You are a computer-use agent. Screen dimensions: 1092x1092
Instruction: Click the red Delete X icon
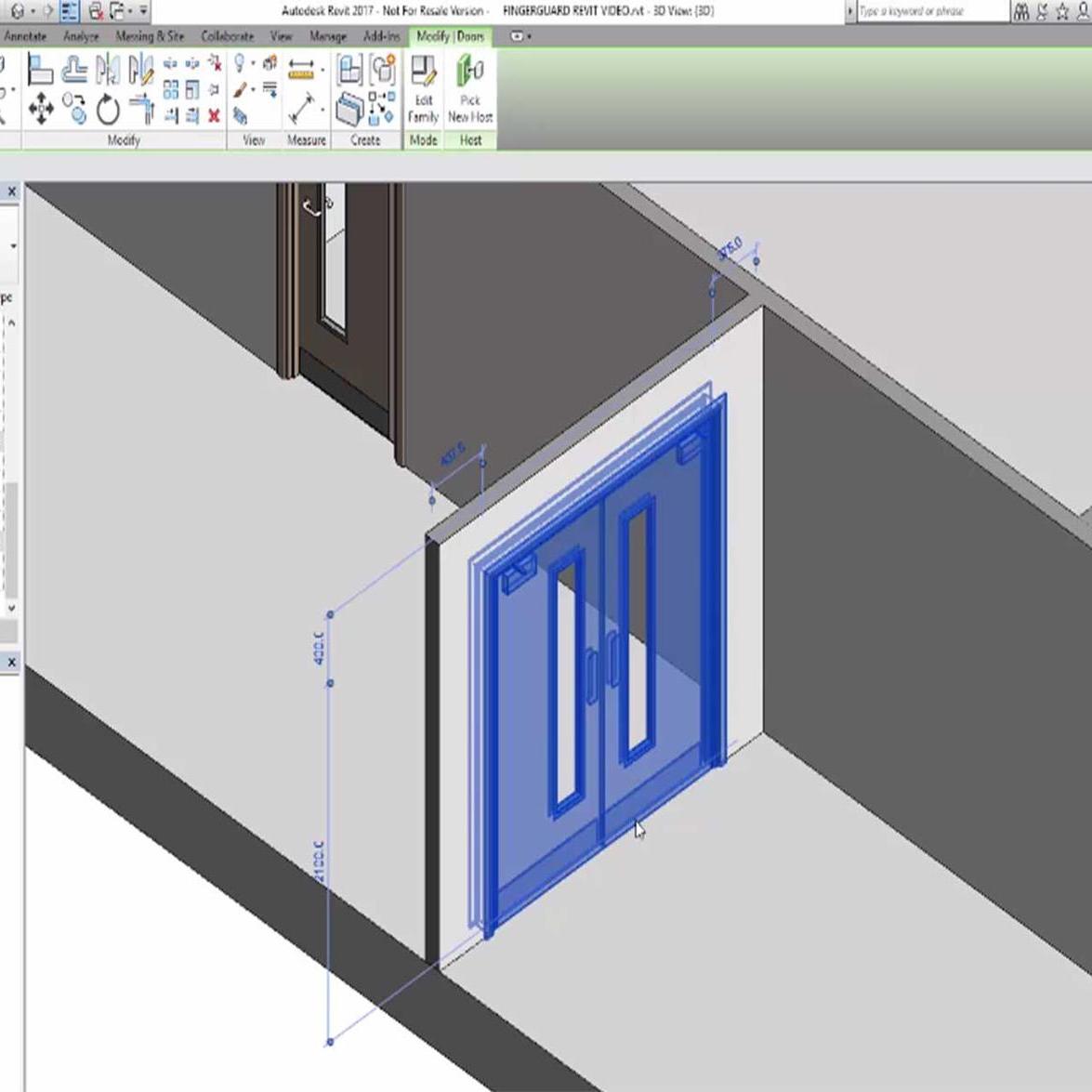pos(214,116)
